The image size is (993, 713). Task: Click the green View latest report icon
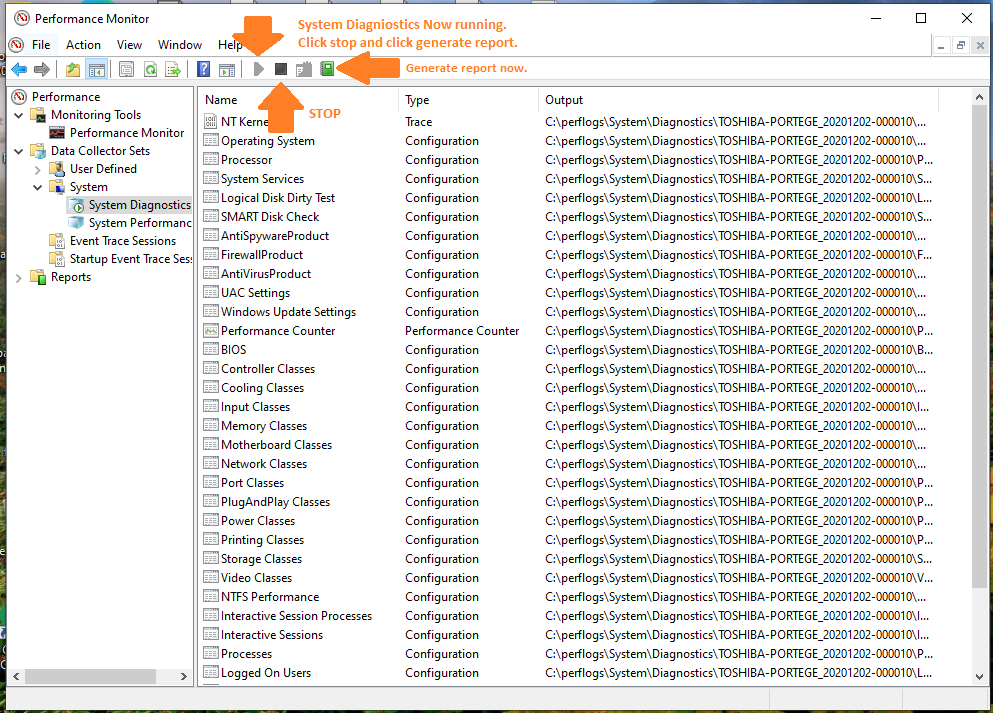pos(327,69)
